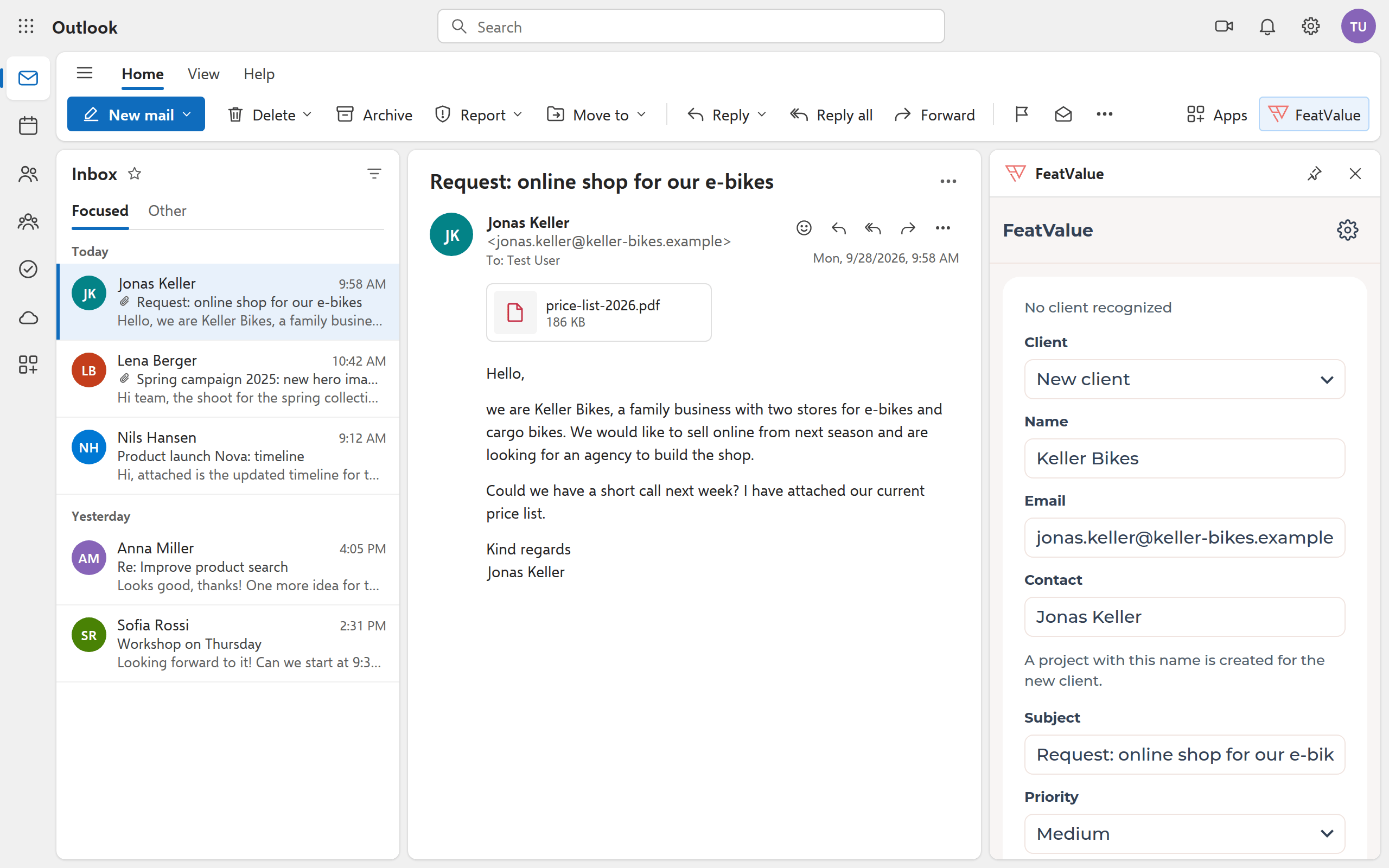Screen dimensions: 1389x868
Task: Click Forward in the ribbon
Action: (x=934, y=114)
